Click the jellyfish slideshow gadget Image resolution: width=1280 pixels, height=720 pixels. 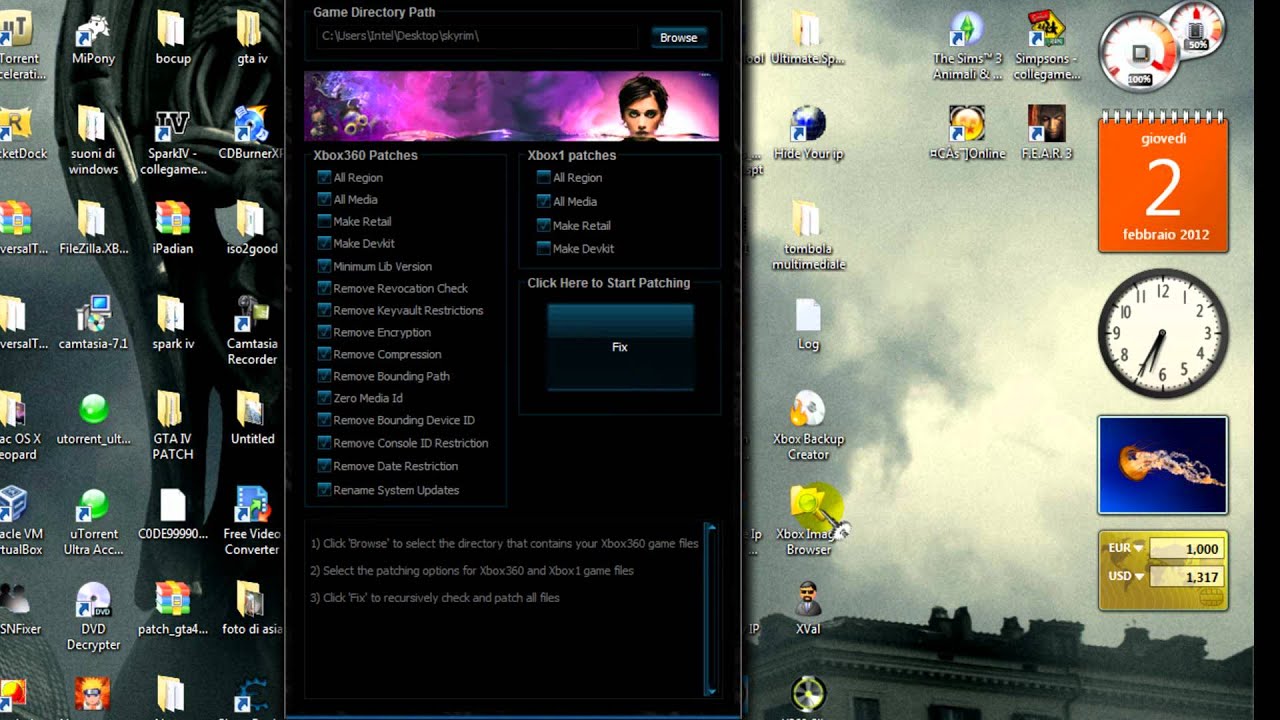coord(1163,465)
